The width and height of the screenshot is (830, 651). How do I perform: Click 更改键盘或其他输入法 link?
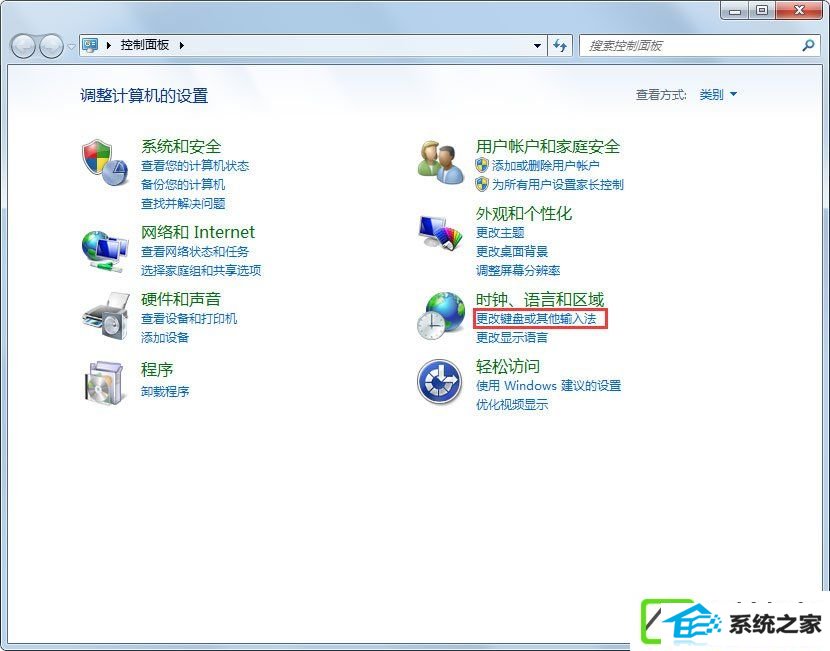pos(536,319)
